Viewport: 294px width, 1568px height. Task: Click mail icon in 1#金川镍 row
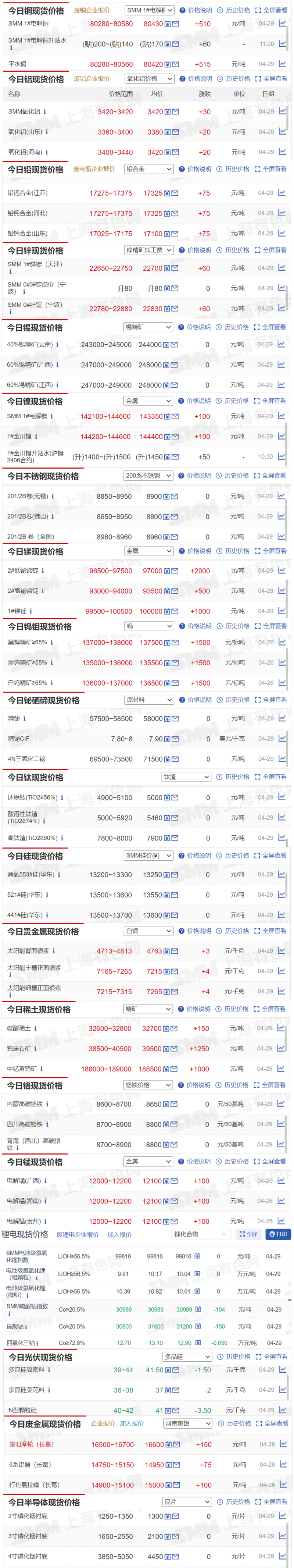tap(175, 437)
